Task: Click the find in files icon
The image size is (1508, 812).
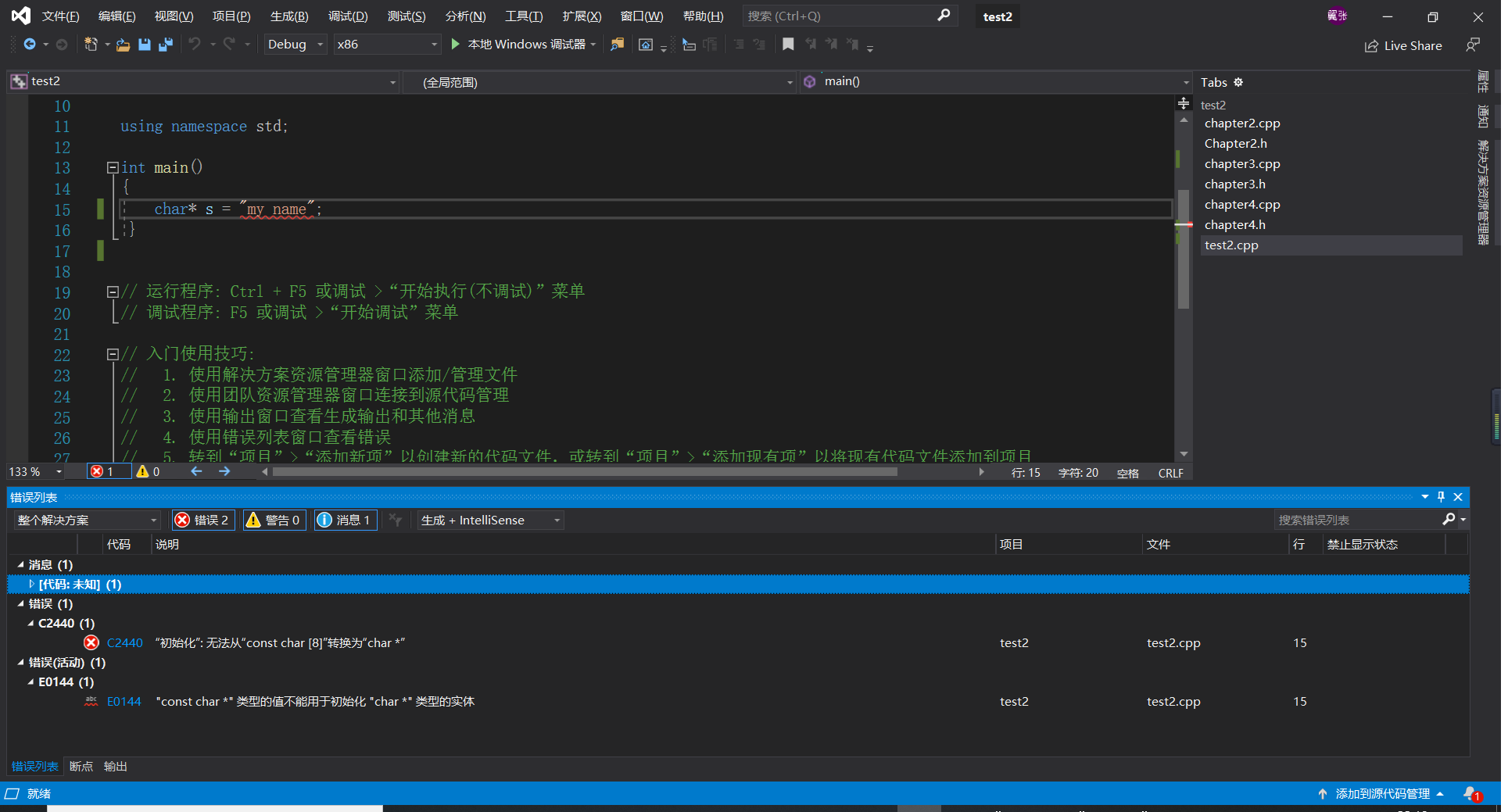Action: (x=618, y=45)
